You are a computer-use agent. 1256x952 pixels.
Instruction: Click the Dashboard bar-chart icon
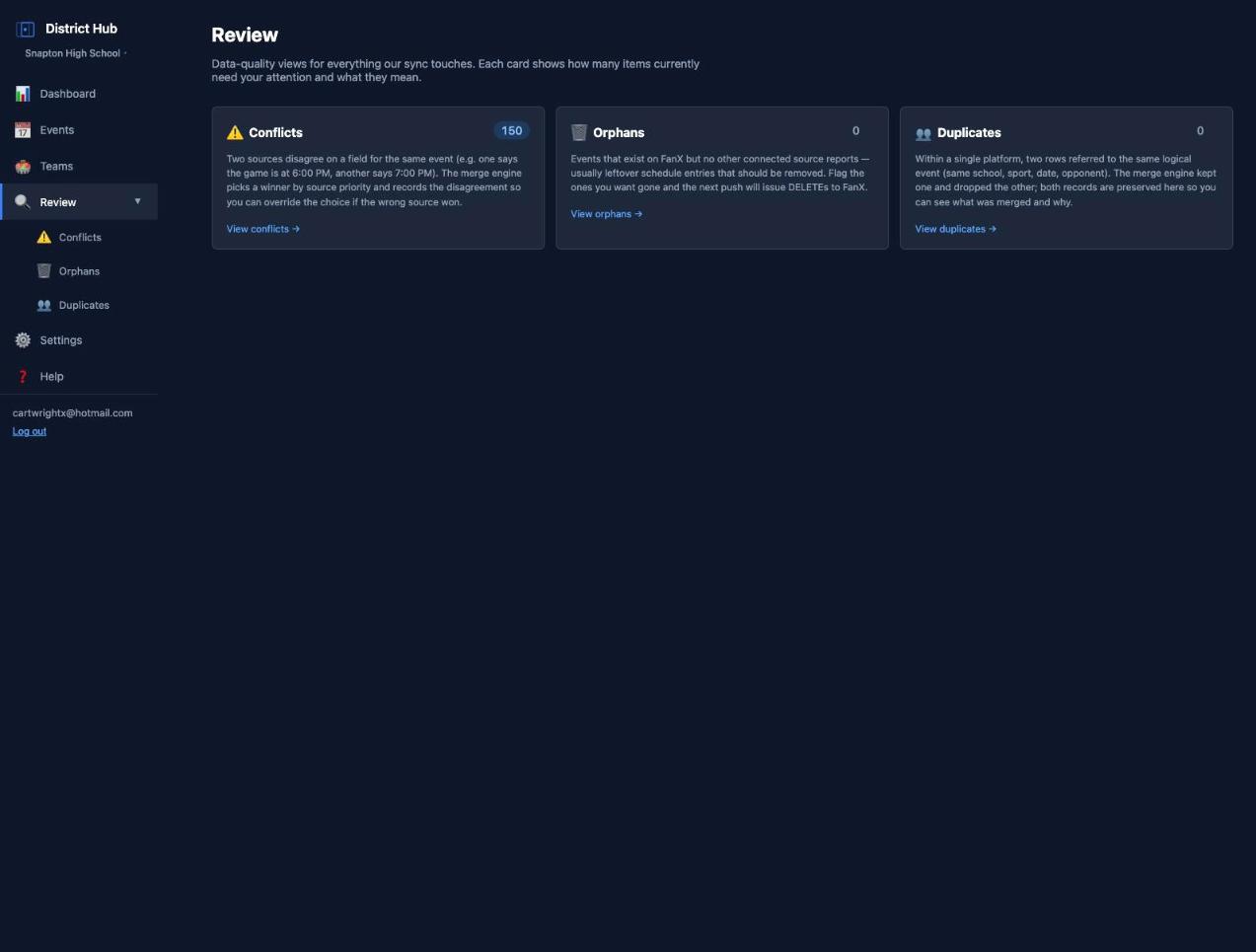[23, 94]
